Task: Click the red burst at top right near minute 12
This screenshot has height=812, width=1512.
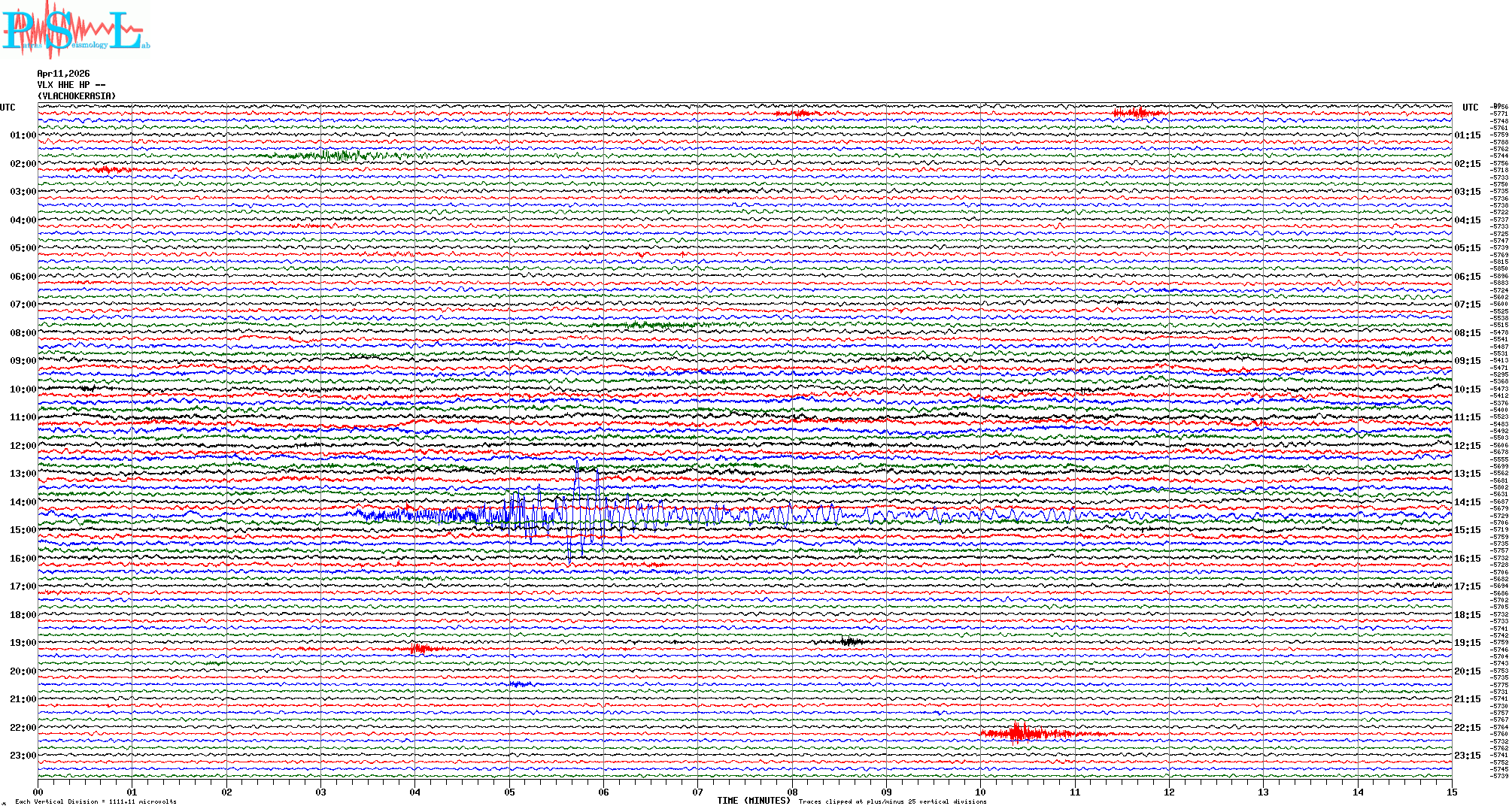Action: point(1138,114)
